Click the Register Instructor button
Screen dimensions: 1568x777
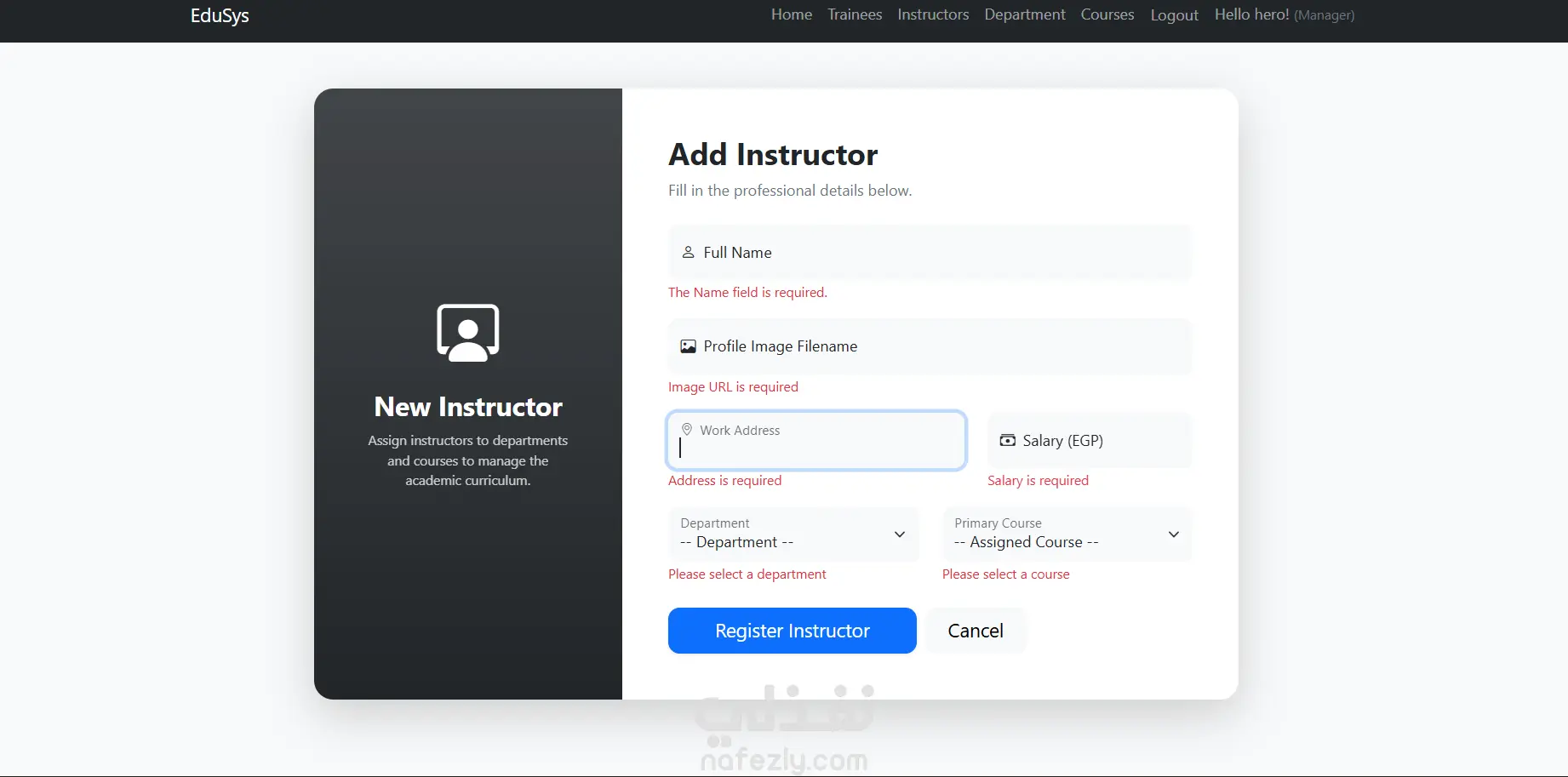(x=793, y=631)
